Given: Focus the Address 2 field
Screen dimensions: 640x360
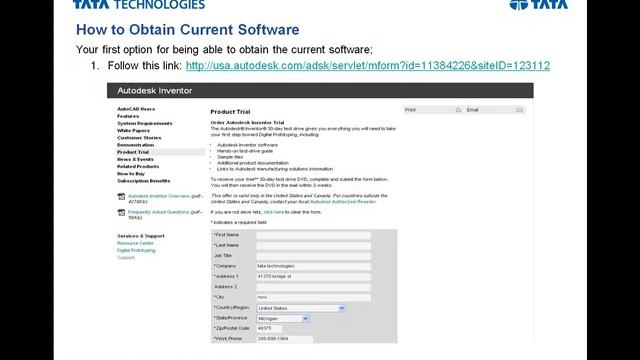Looking at the screenshot, I should pyautogui.click(x=313, y=287).
